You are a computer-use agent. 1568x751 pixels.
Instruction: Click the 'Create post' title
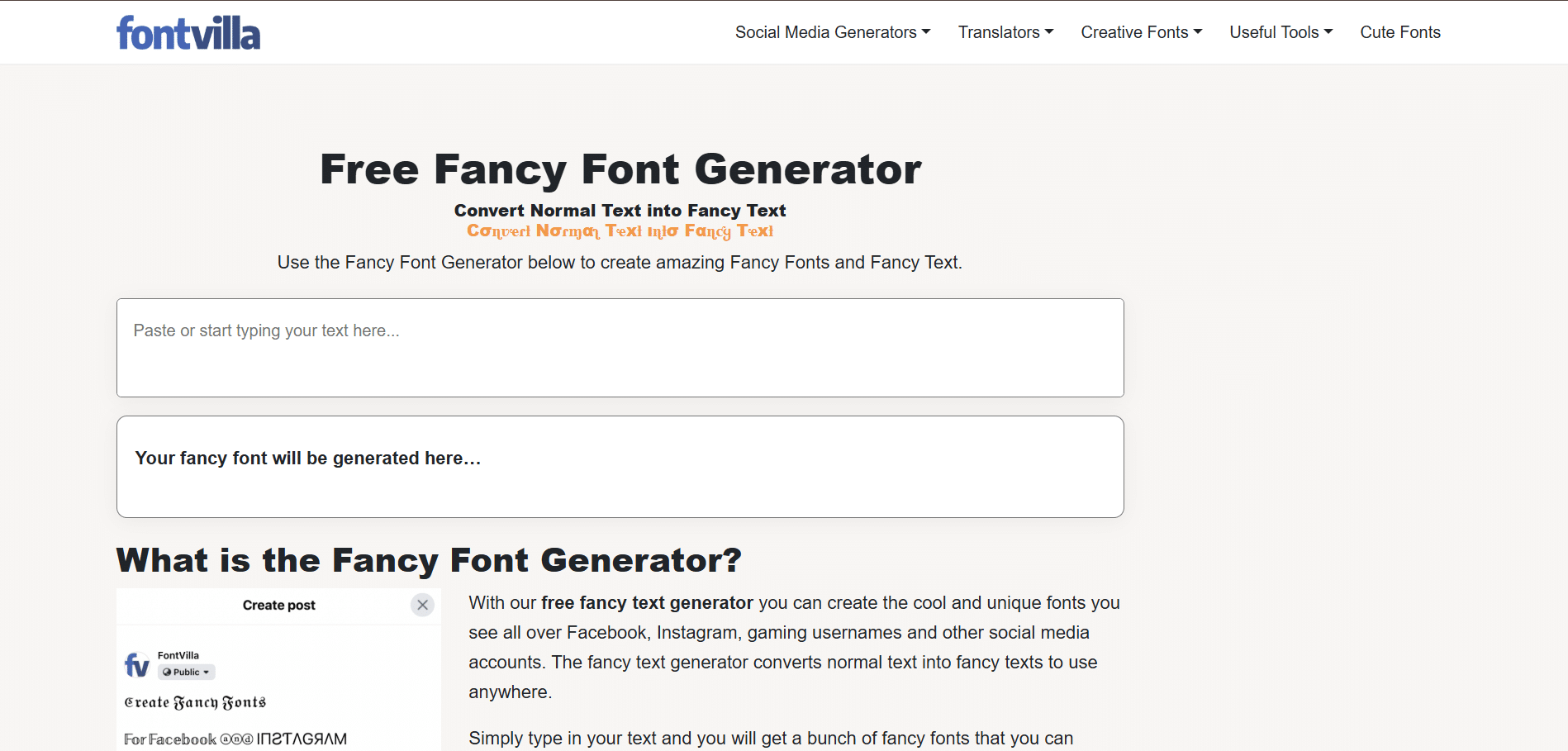(x=278, y=606)
